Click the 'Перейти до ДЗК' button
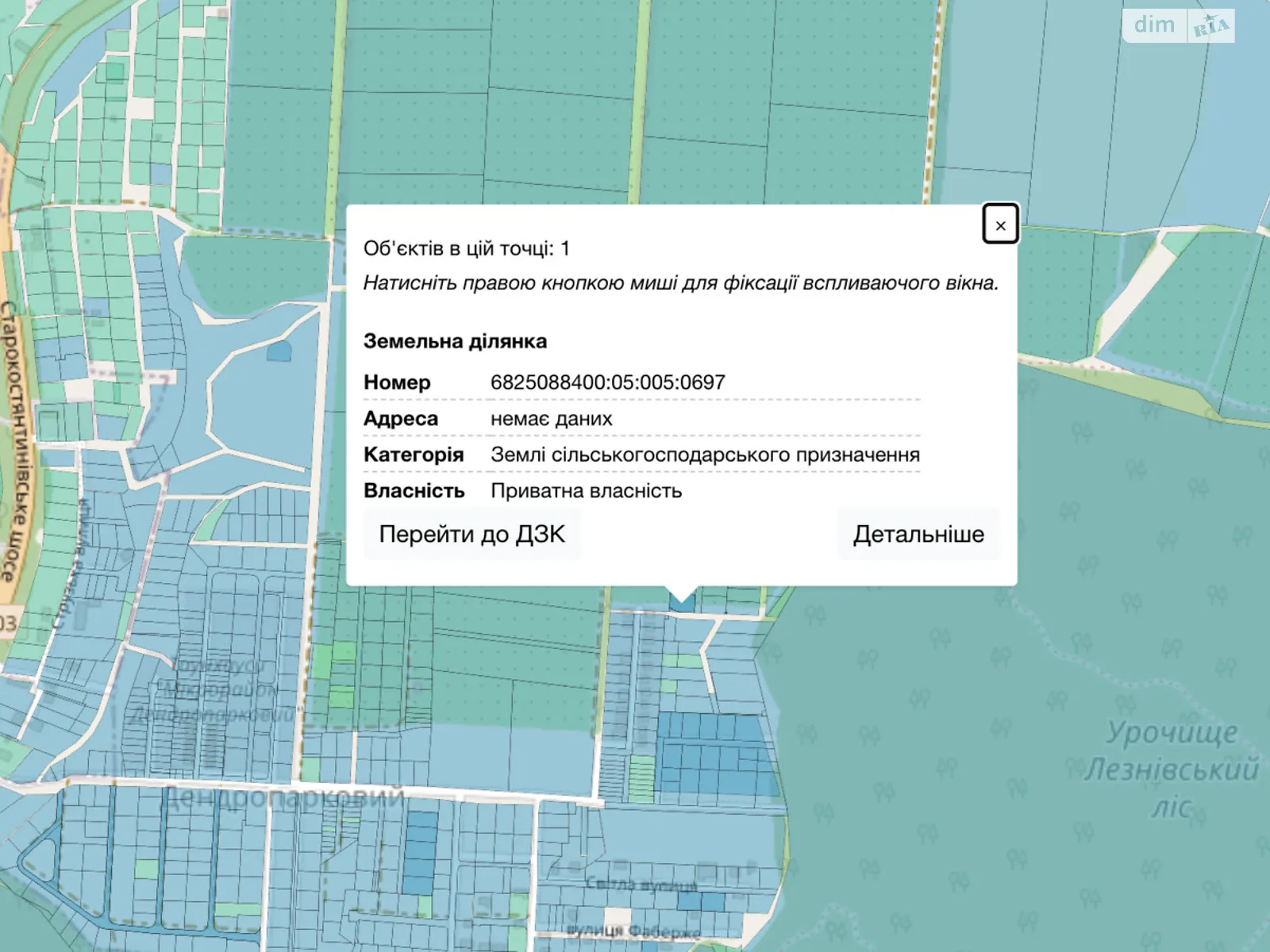This screenshot has width=1270, height=952. click(471, 534)
